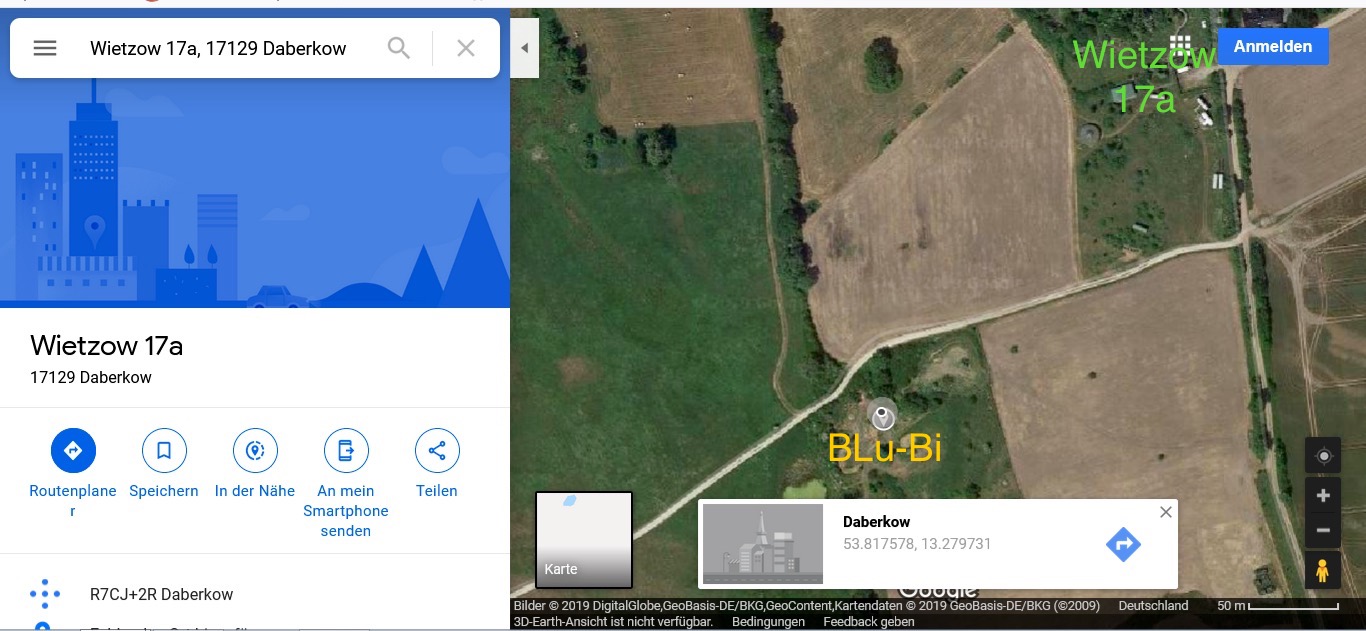This screenshot has width=1366, height=631.
Task: Sign in with Anmelden button
Action: (x=1273, y=47)
